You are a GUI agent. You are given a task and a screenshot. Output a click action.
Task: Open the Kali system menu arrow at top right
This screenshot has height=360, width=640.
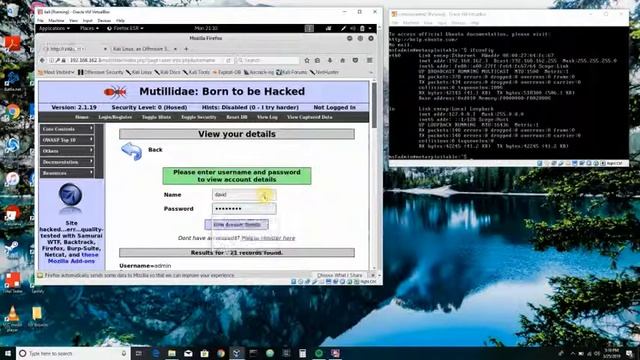pos(370,28)
